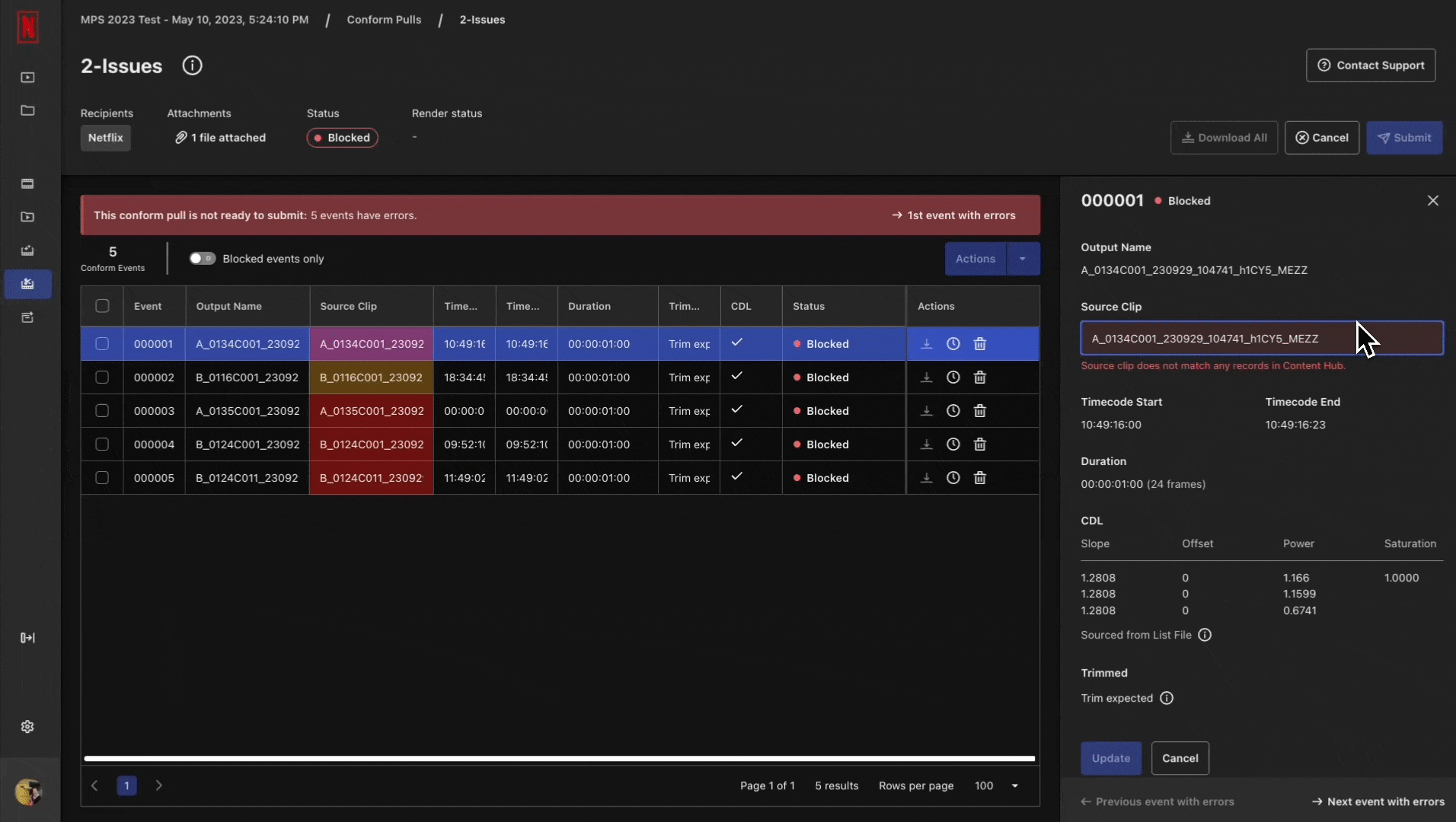Open the Conform Pulls breadcrumb

point(384,20)
